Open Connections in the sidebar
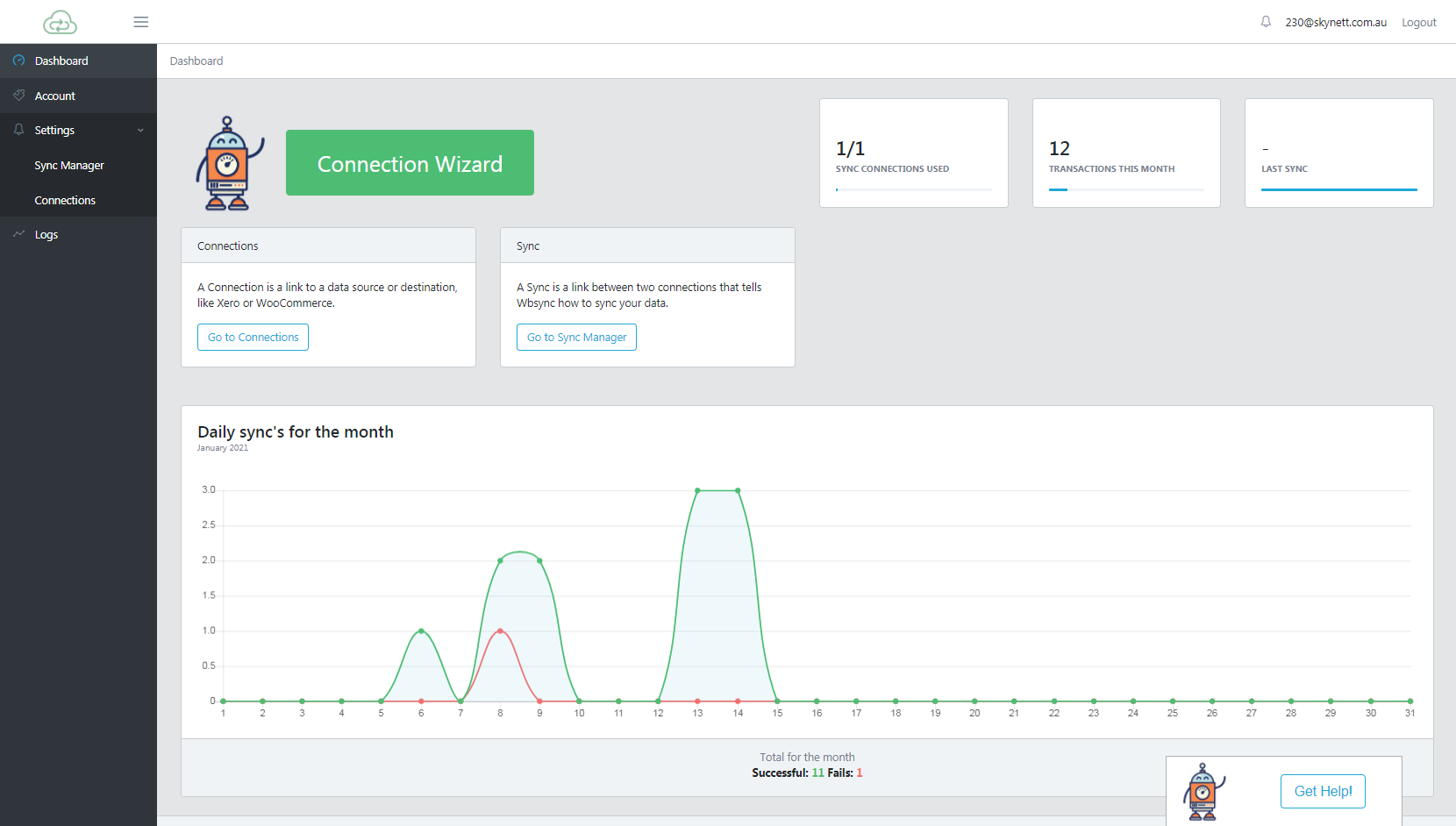Viewport: 1456px width, 826px height. [78, 200]
